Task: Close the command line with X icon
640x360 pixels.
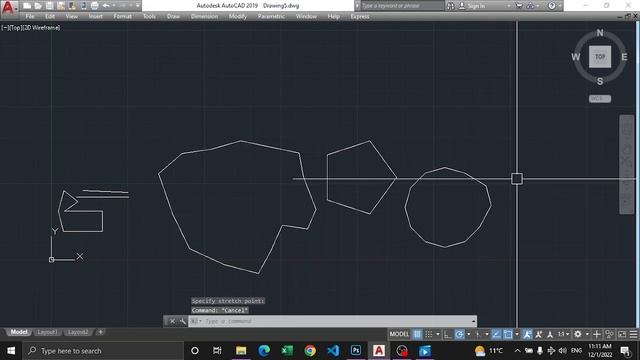Action: [x=172, y=321]
